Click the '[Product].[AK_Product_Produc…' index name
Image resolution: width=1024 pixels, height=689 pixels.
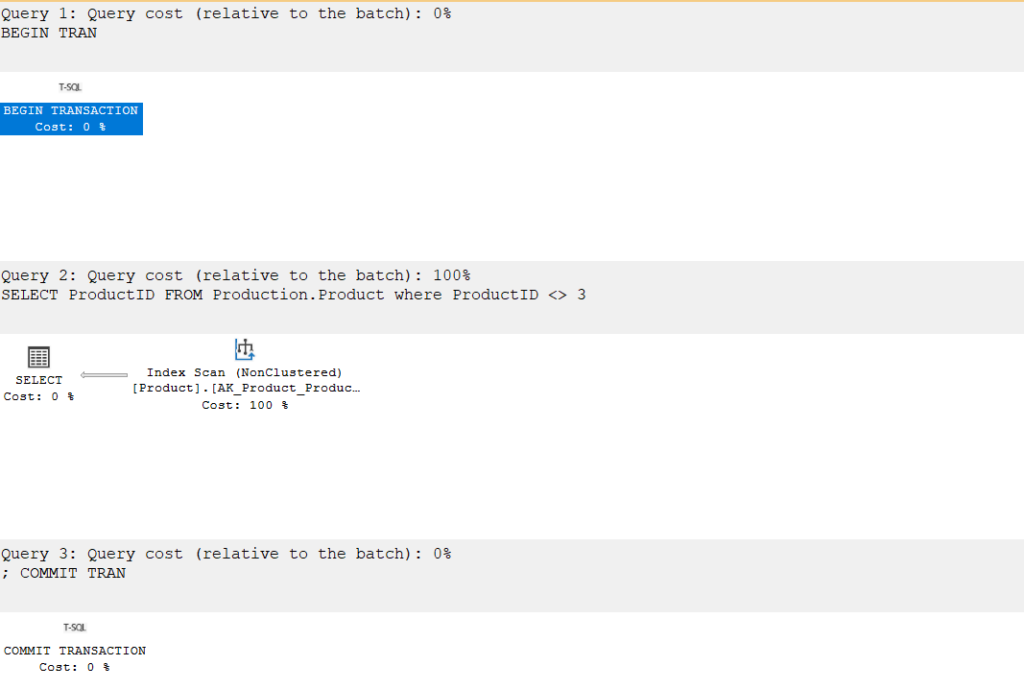[246, 388]
